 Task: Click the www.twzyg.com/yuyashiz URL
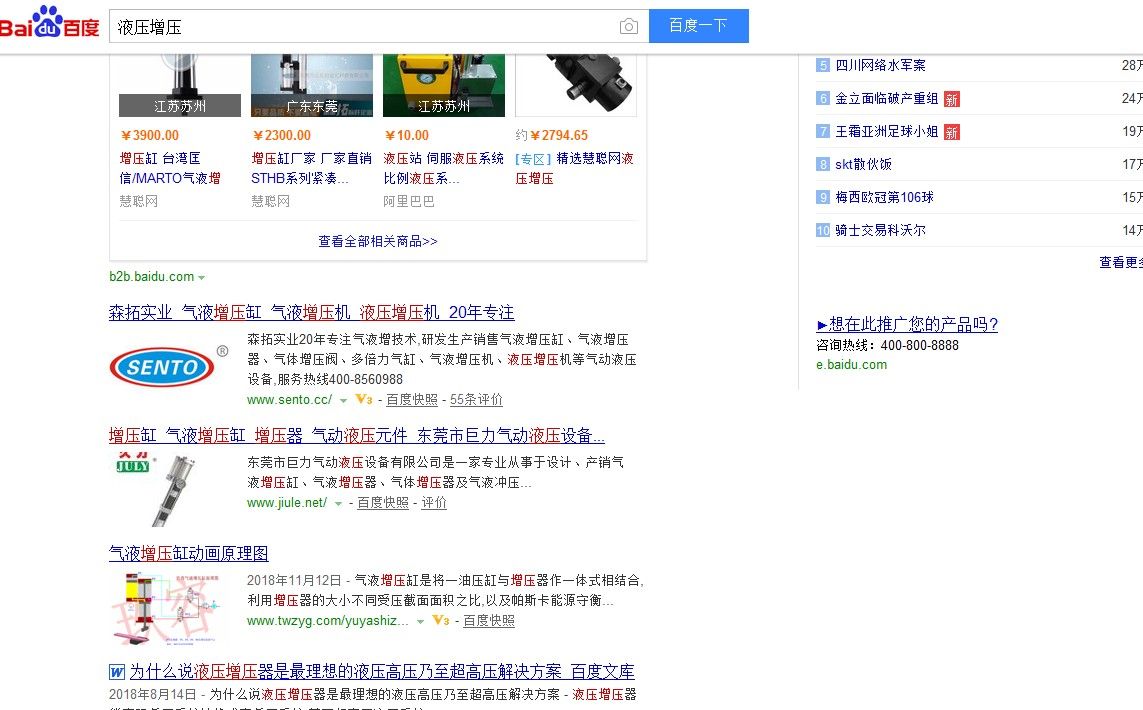point(328,620)
